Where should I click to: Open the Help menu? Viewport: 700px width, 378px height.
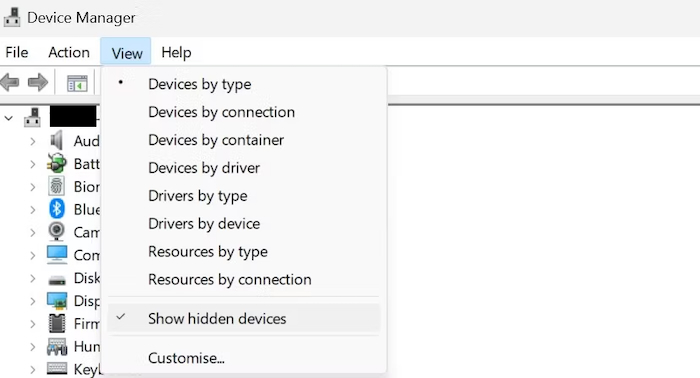click(176, 52)
